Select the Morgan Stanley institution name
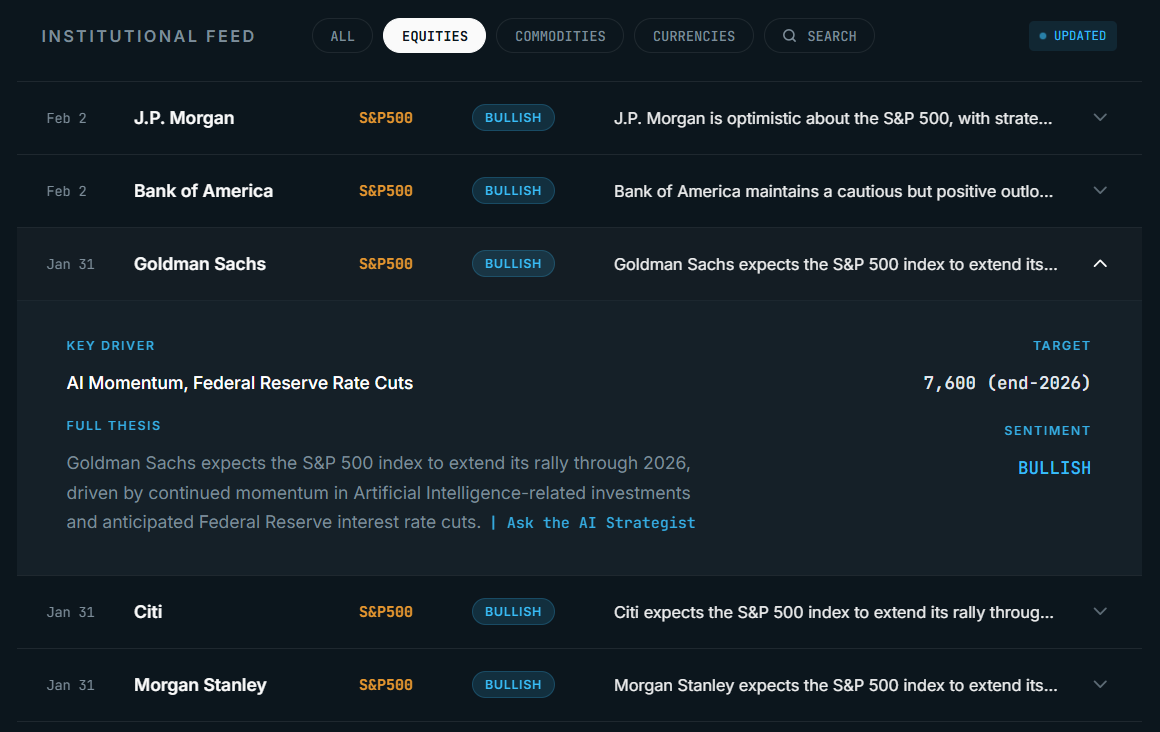Screen dimensions: 1160x732 click(x=200, y=685)
